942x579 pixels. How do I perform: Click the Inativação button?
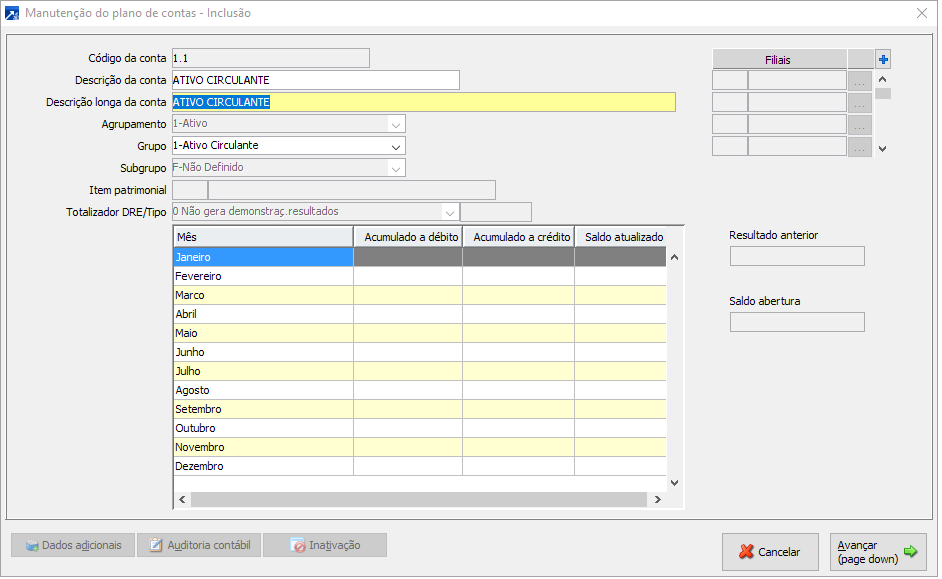[325, 545]
